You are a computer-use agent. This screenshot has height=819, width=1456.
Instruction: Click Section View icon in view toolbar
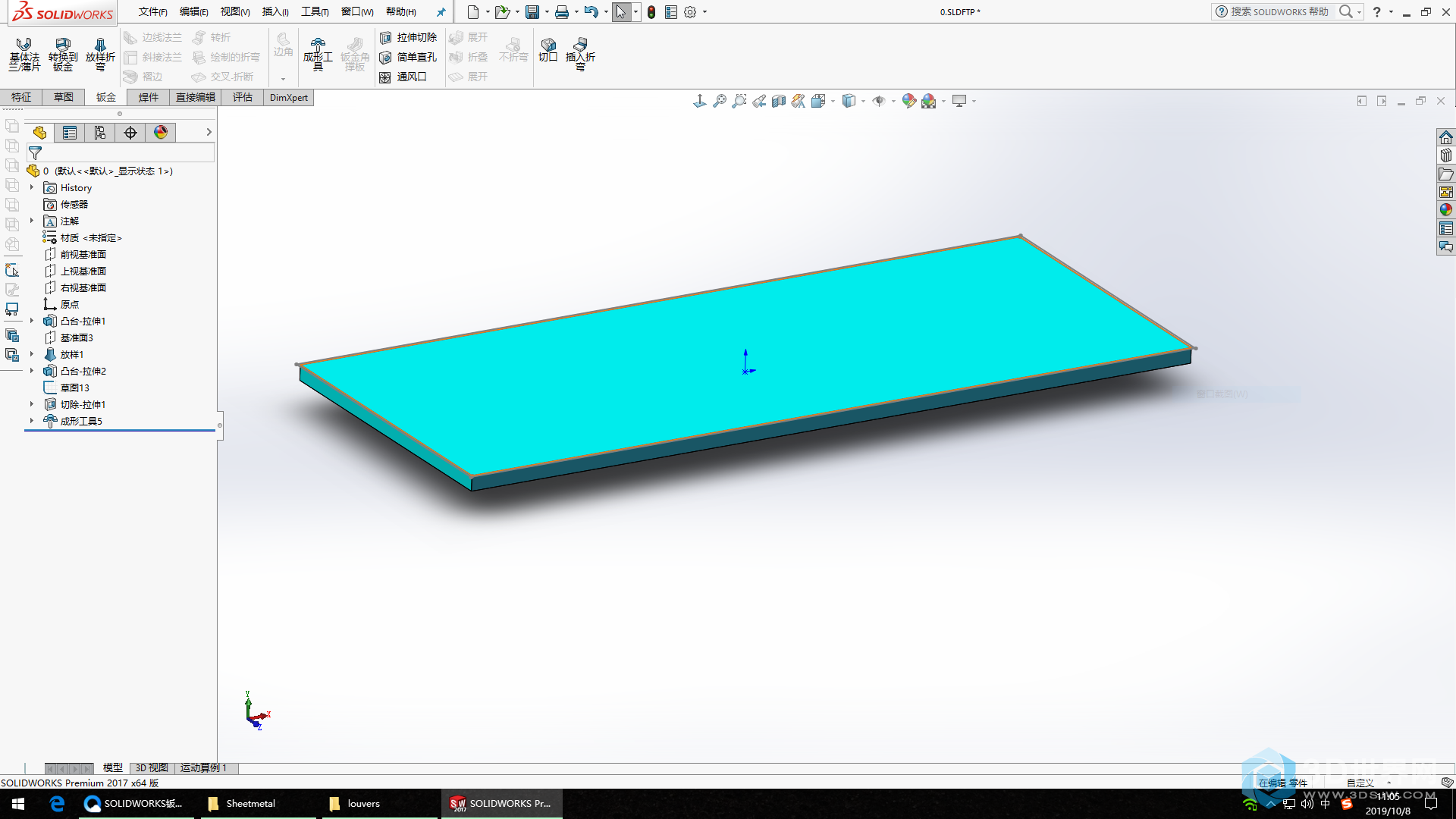pos(779,101)
